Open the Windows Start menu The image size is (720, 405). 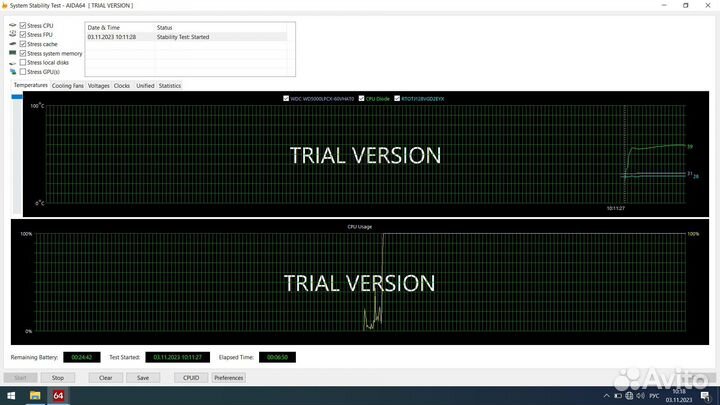pos(11,395)
